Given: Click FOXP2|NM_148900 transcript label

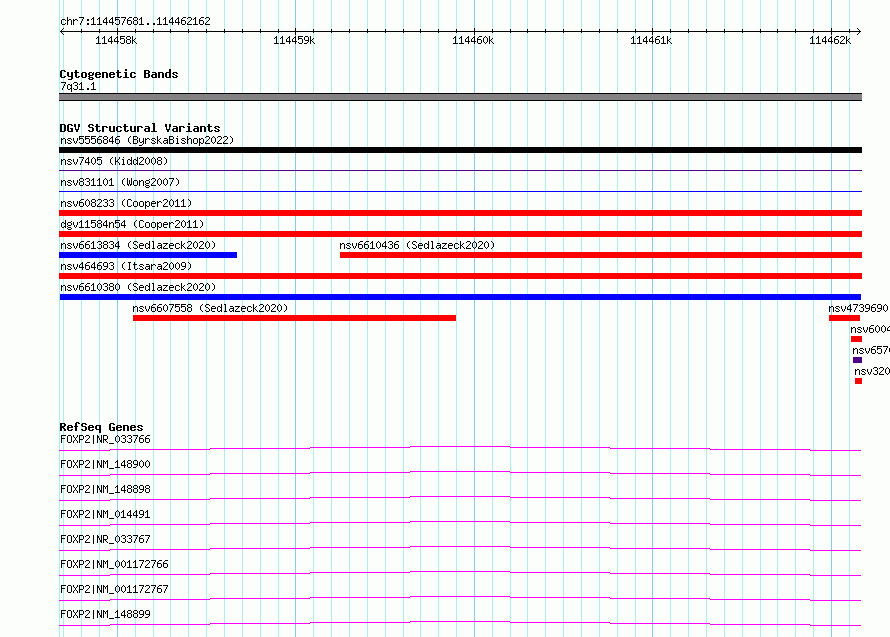Looking at the screenshot, I should click(105, 464).
